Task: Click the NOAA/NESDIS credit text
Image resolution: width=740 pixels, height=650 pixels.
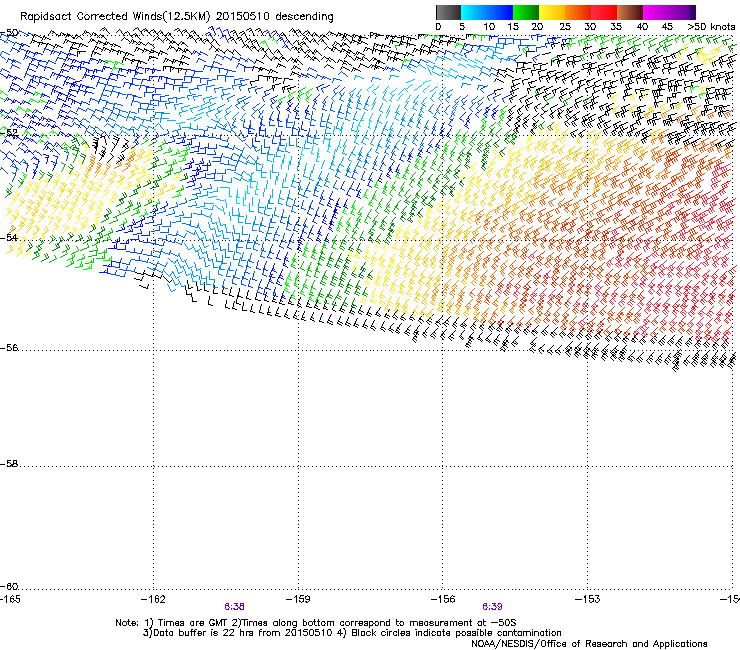Action: tap(589, 644)
